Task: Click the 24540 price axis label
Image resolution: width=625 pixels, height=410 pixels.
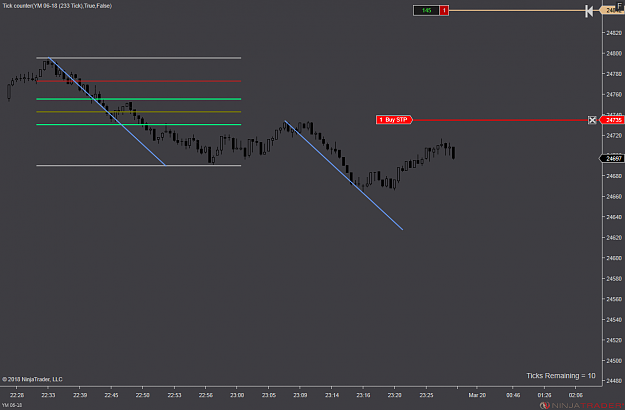Action: pyautogui.click(x=614, y=320)
